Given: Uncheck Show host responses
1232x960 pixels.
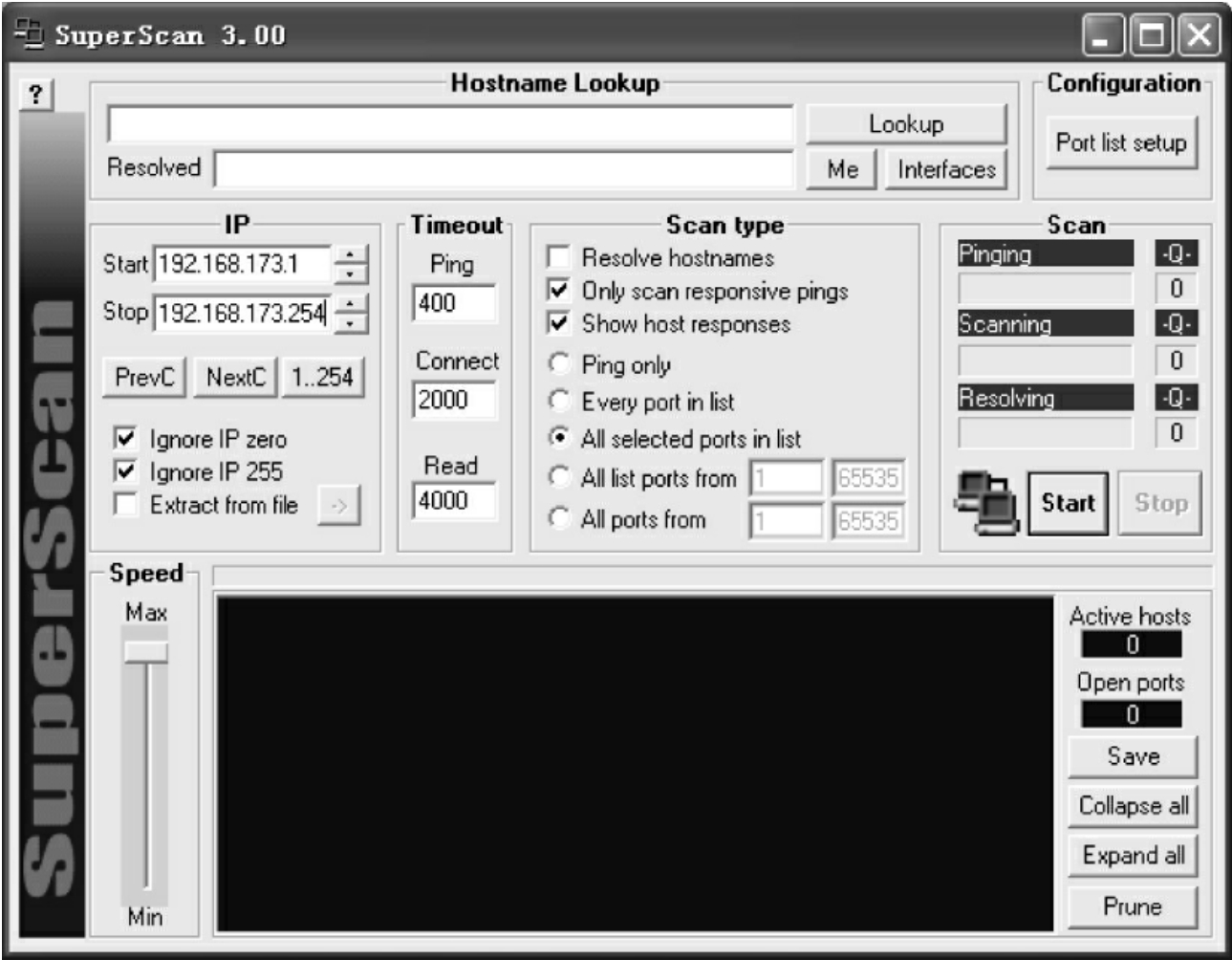Looking at the screenshot, I should tap(558, 323).
